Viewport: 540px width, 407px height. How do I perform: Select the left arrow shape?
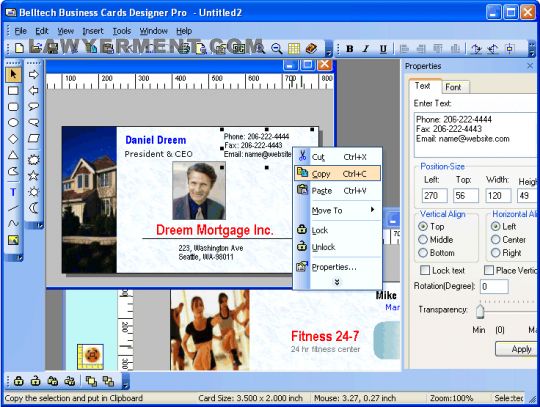coord(33,91)
